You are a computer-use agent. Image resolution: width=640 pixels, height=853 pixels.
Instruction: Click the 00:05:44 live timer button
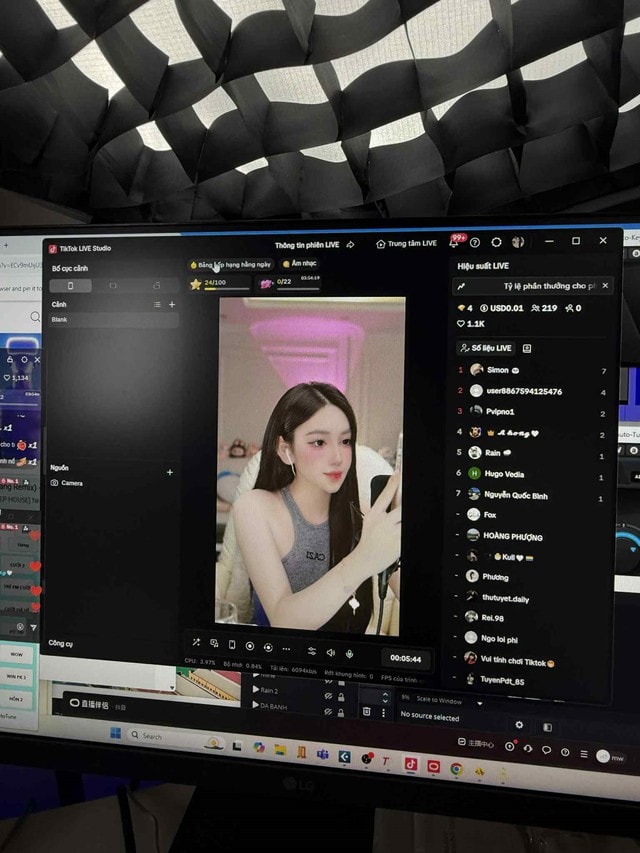(406, 658)
